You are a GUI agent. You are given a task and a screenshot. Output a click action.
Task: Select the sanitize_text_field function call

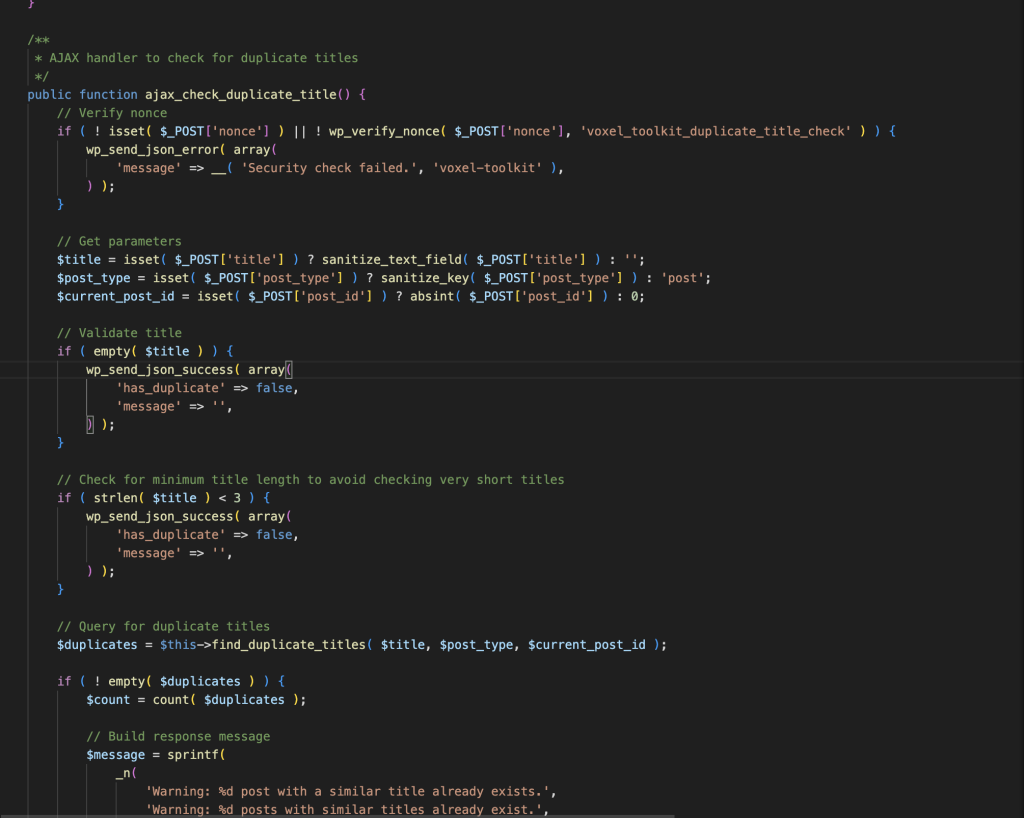coord(391,259)
